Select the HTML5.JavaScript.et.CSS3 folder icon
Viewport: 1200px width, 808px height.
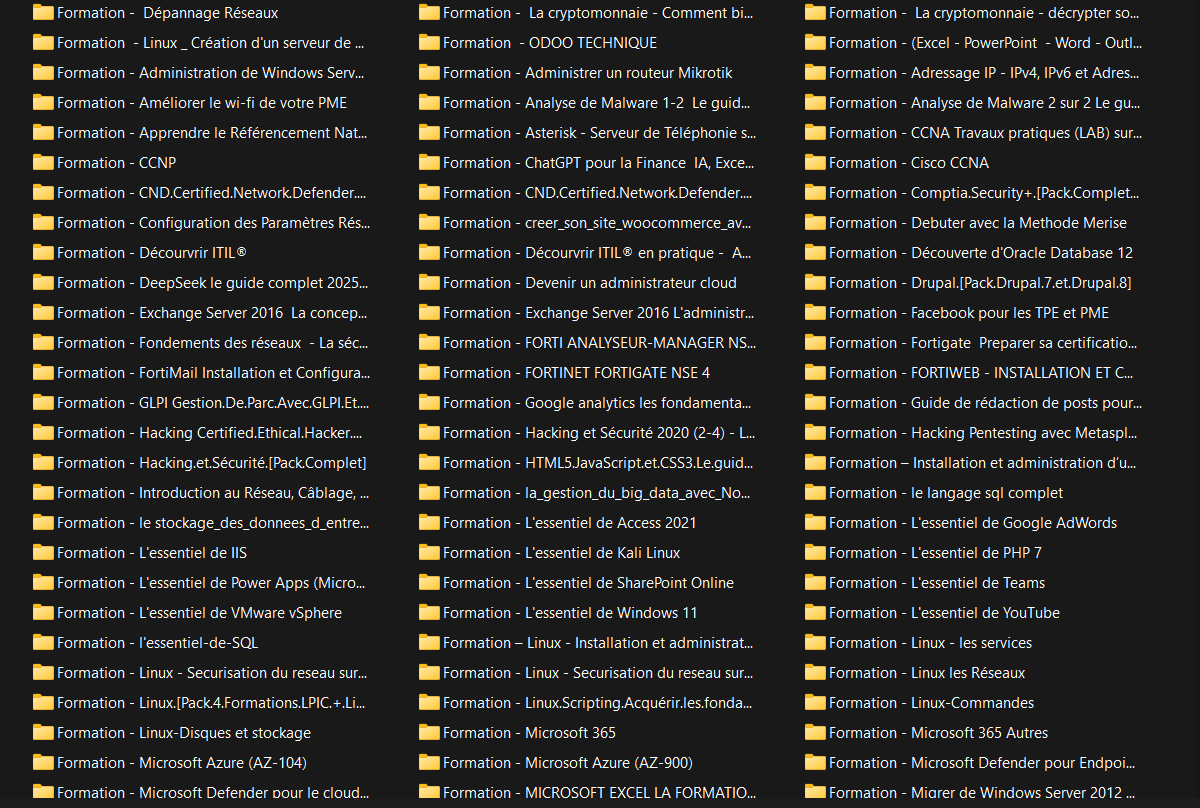point(429,463)
